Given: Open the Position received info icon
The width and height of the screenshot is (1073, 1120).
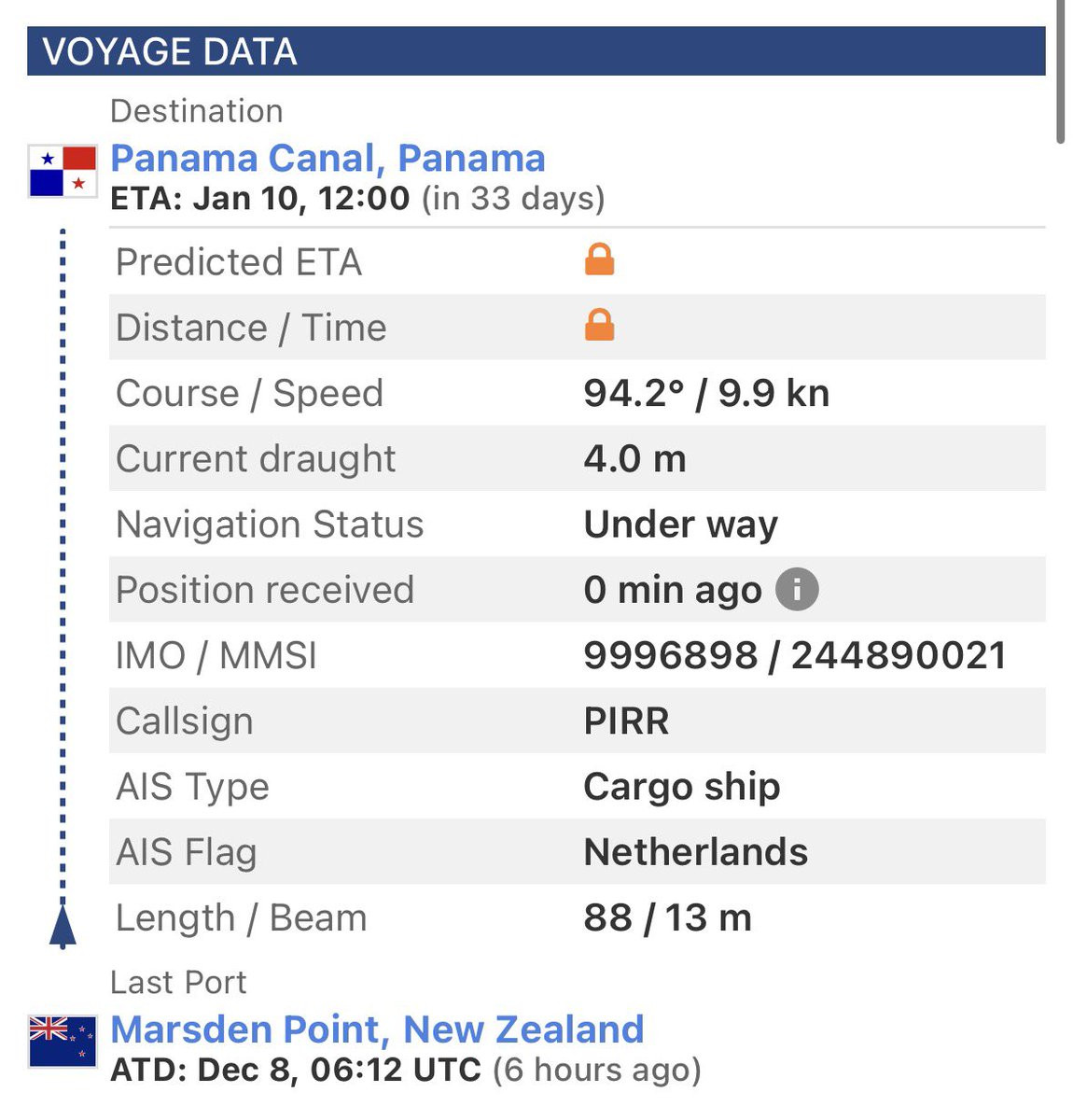Looking at the screenshot, I should (797, 590).
